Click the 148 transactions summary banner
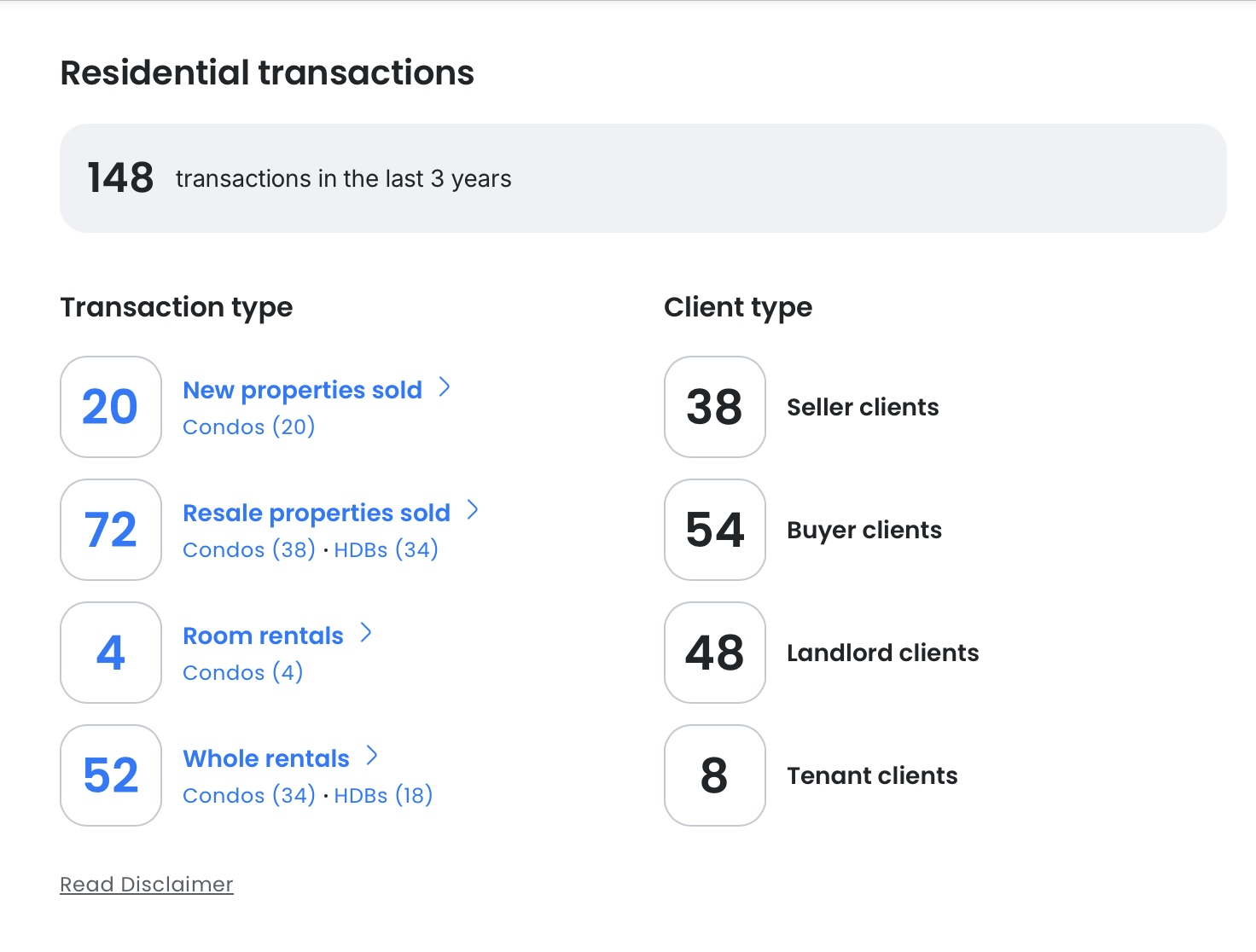Viewport: 1256px width, 952px height. pos(643,178)
